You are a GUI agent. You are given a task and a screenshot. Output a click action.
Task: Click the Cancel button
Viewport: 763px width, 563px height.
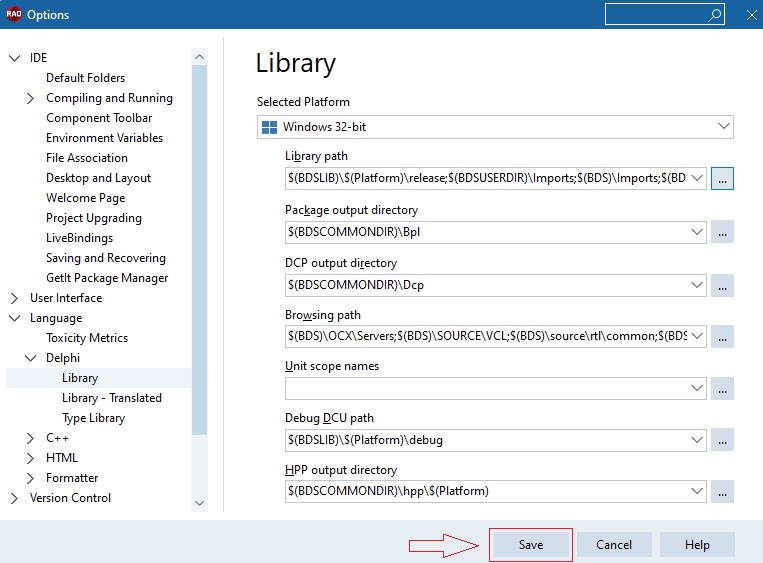pos(614,545)
